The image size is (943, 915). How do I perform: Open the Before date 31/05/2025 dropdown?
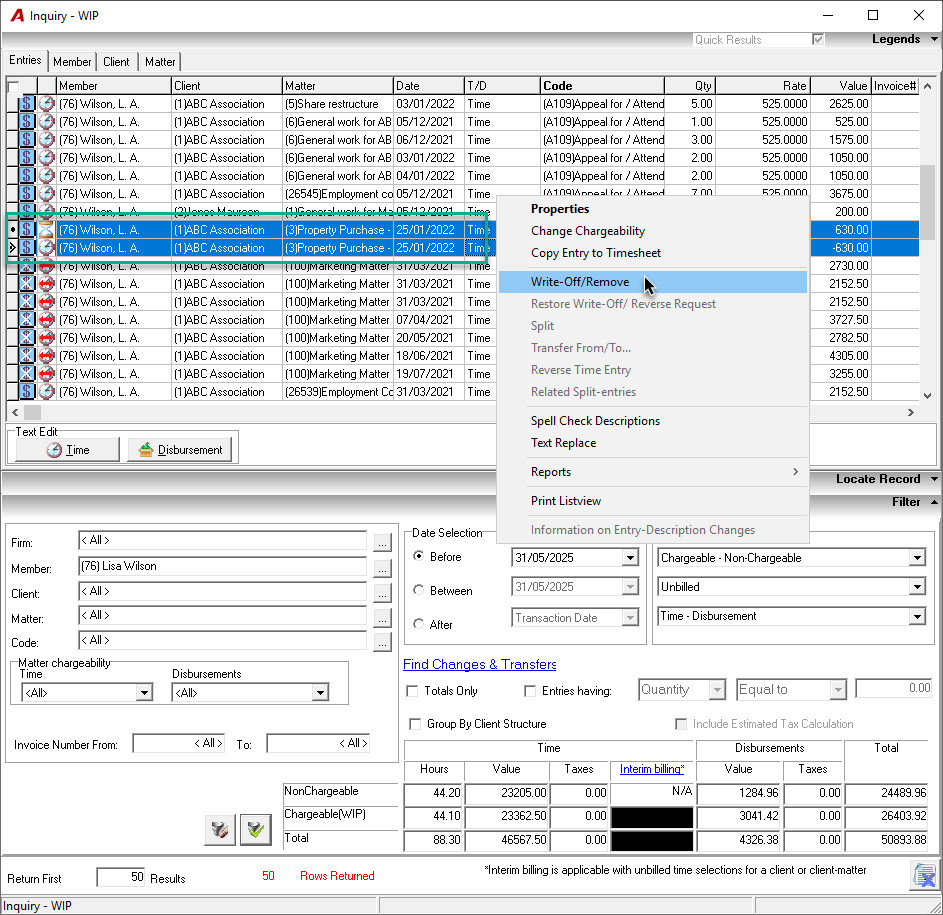pyautogui.click(x=630, y=558)
